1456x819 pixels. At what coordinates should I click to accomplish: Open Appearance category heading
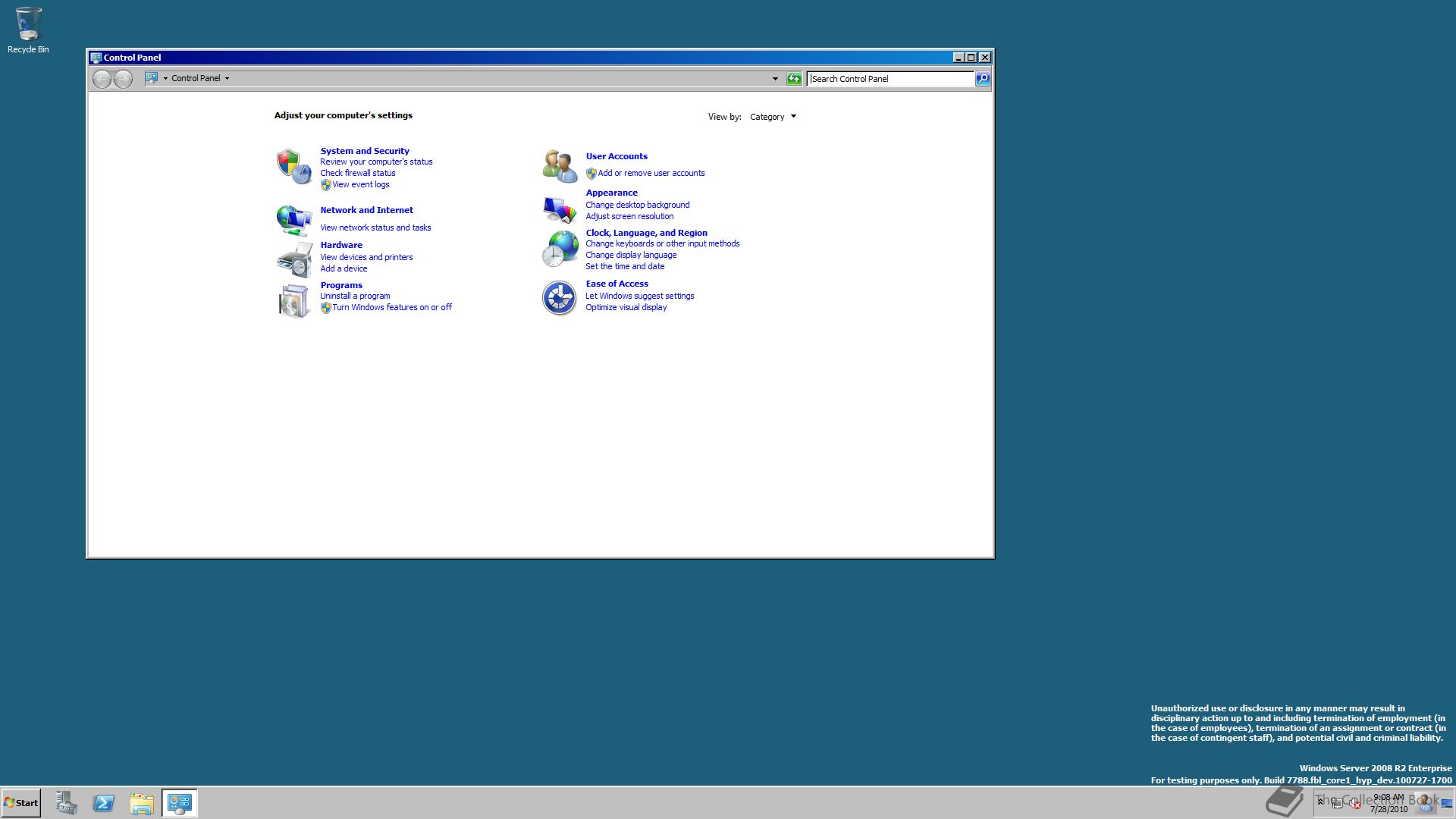(611, 193)
